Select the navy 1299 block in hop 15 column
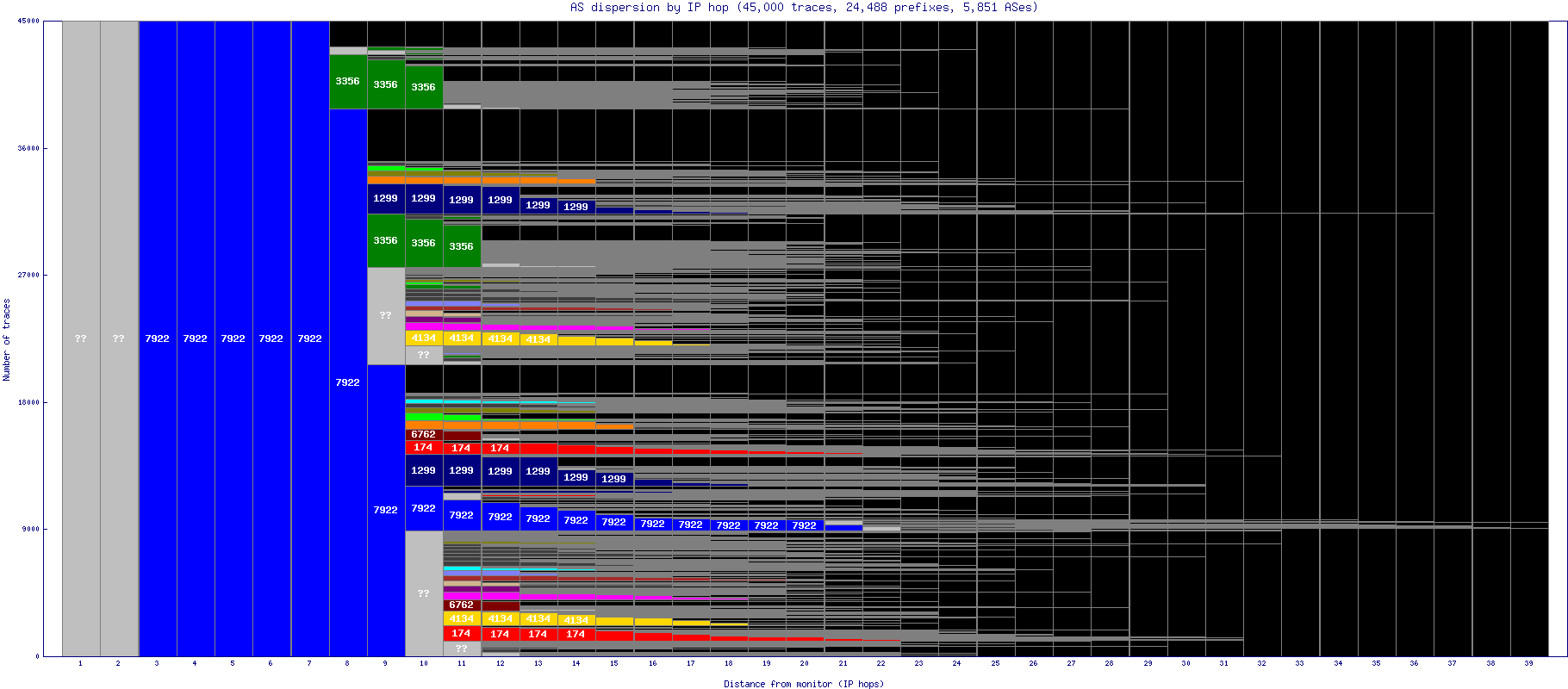Image resolution: width=1568 pixels, height=689 pixels. click(614, 479)
